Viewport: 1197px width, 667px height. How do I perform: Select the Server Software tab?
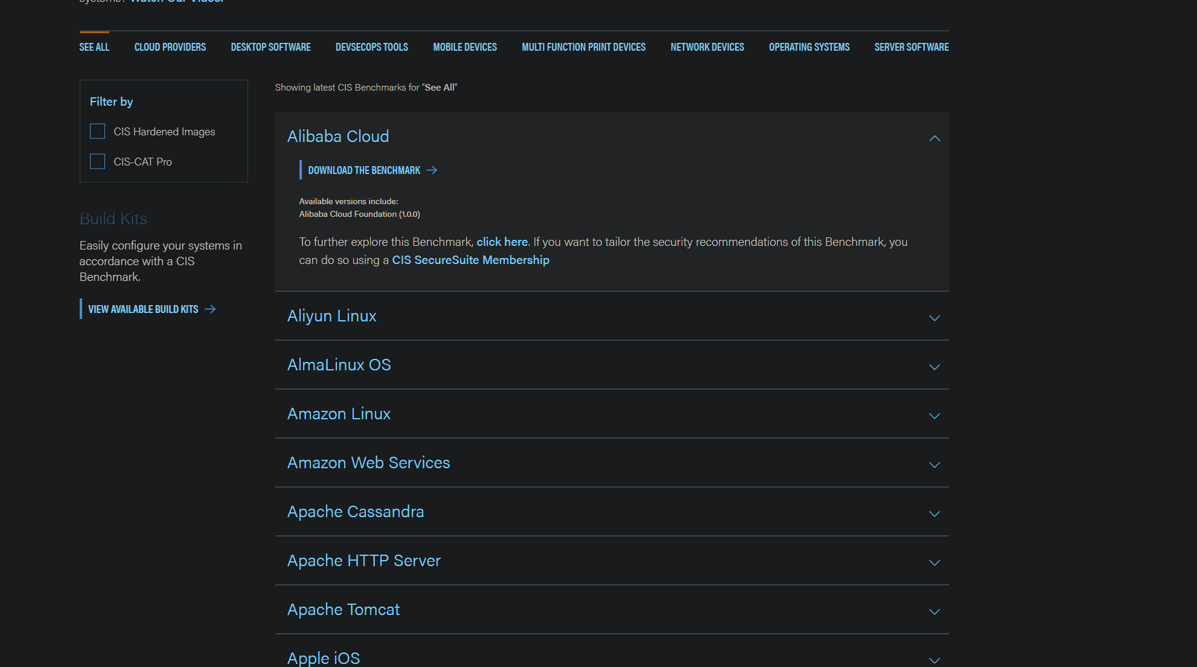911,47
